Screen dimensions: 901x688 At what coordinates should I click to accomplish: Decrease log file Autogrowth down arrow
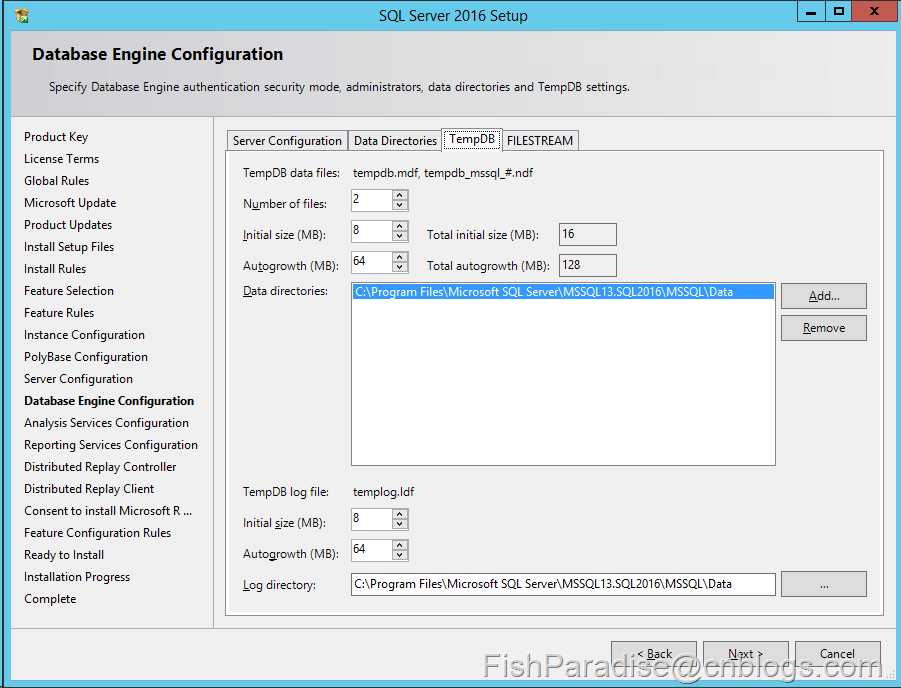(x=400, y=555)
